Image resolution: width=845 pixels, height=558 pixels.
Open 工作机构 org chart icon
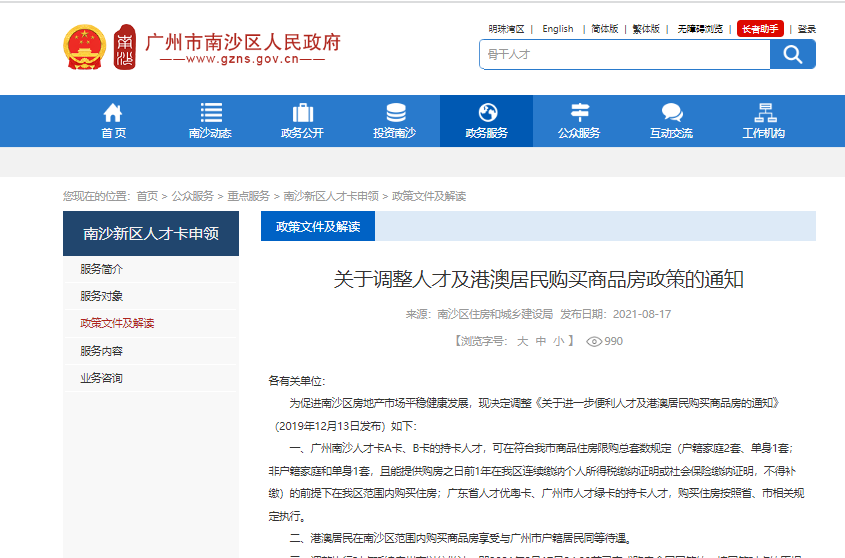[x=765, y=113]
